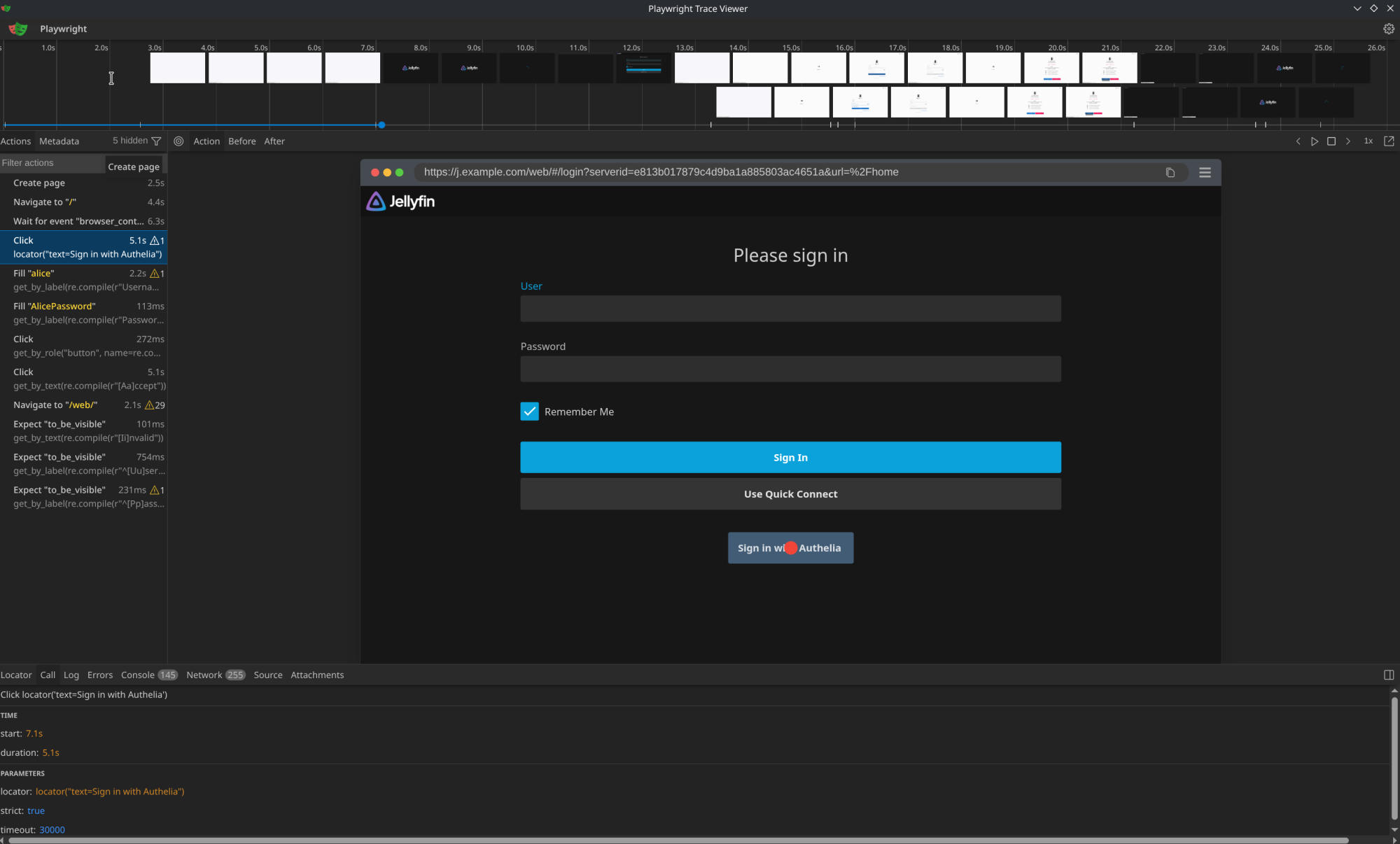Open the Attachments tab
The image size is (1400, 844).
click(317, 675)
